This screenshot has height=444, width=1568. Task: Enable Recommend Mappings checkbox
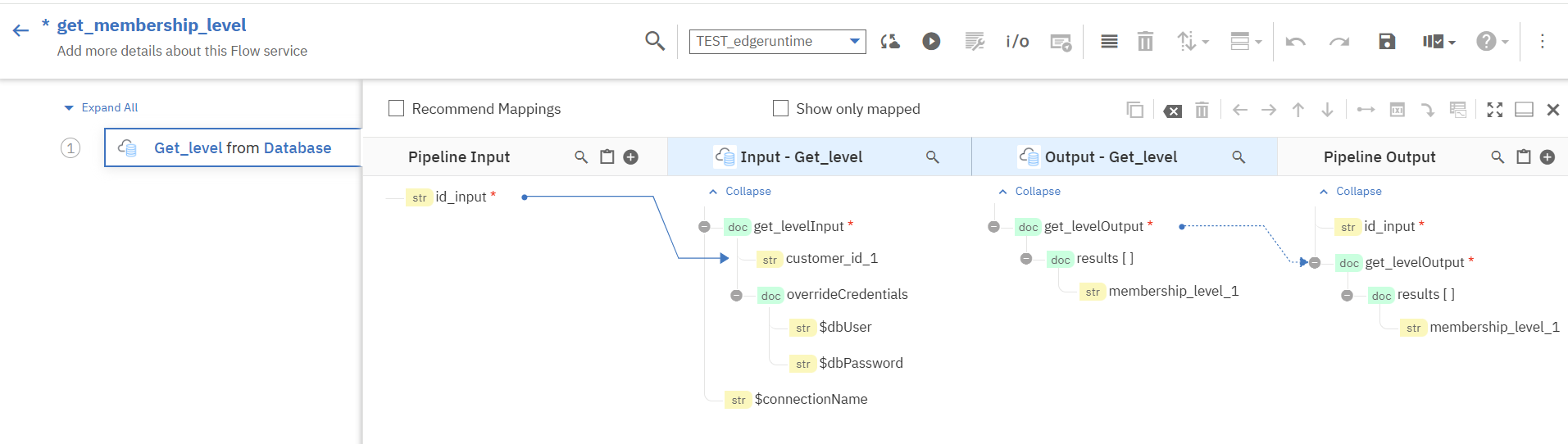tap(397, 108)
